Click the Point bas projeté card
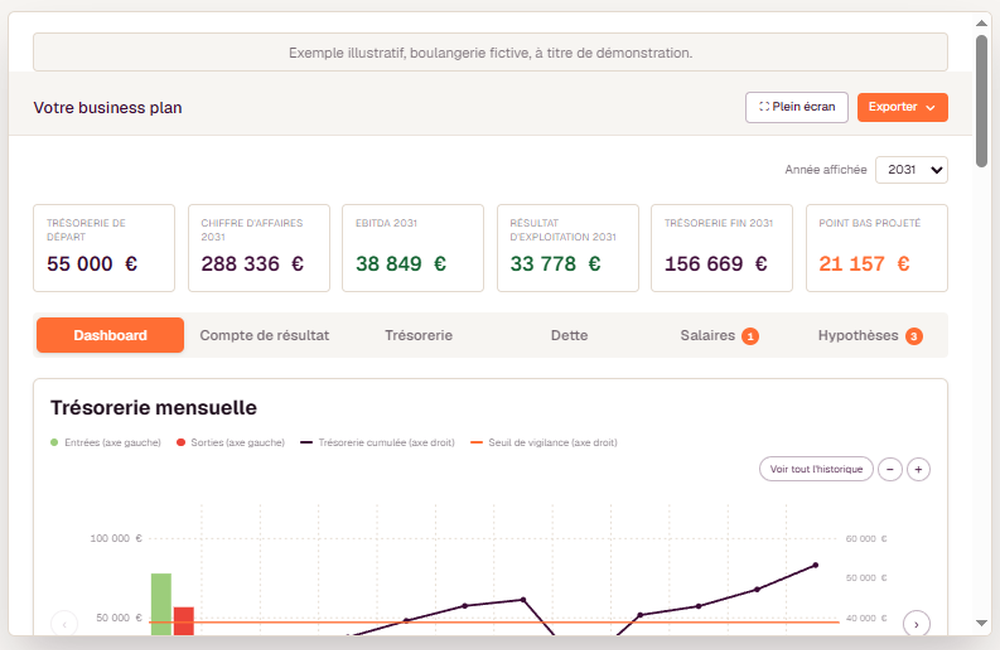Screen dimensions: 1000x650 [x=877, y=248]
